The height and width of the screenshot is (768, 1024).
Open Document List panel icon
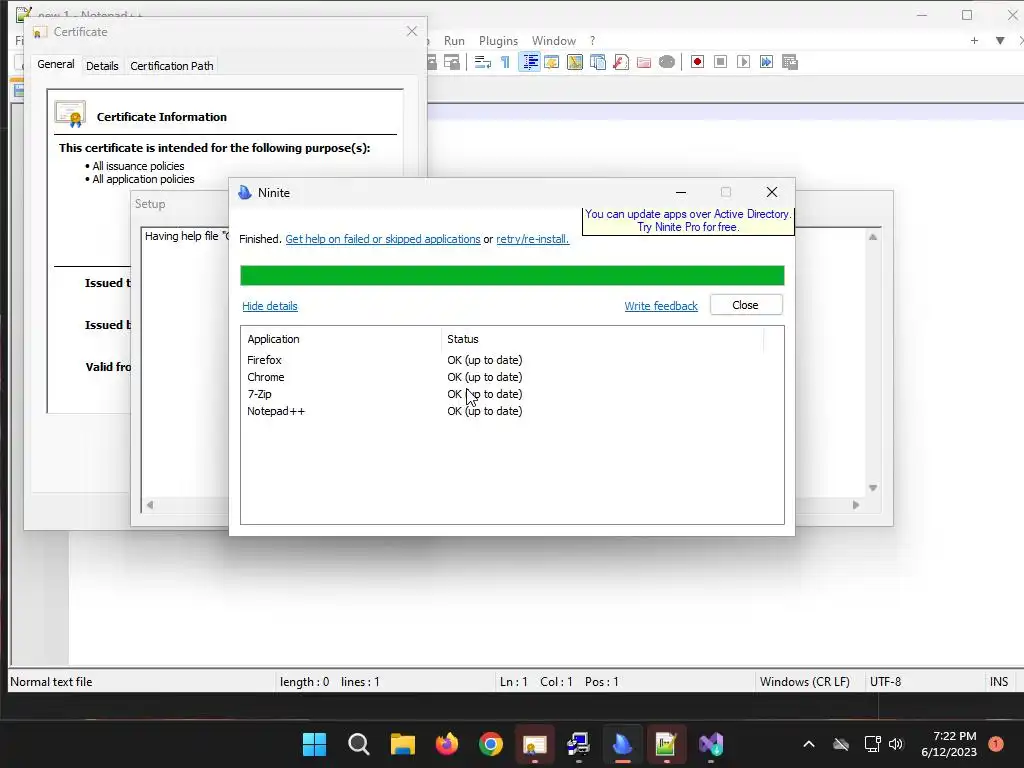click(598, 62)
